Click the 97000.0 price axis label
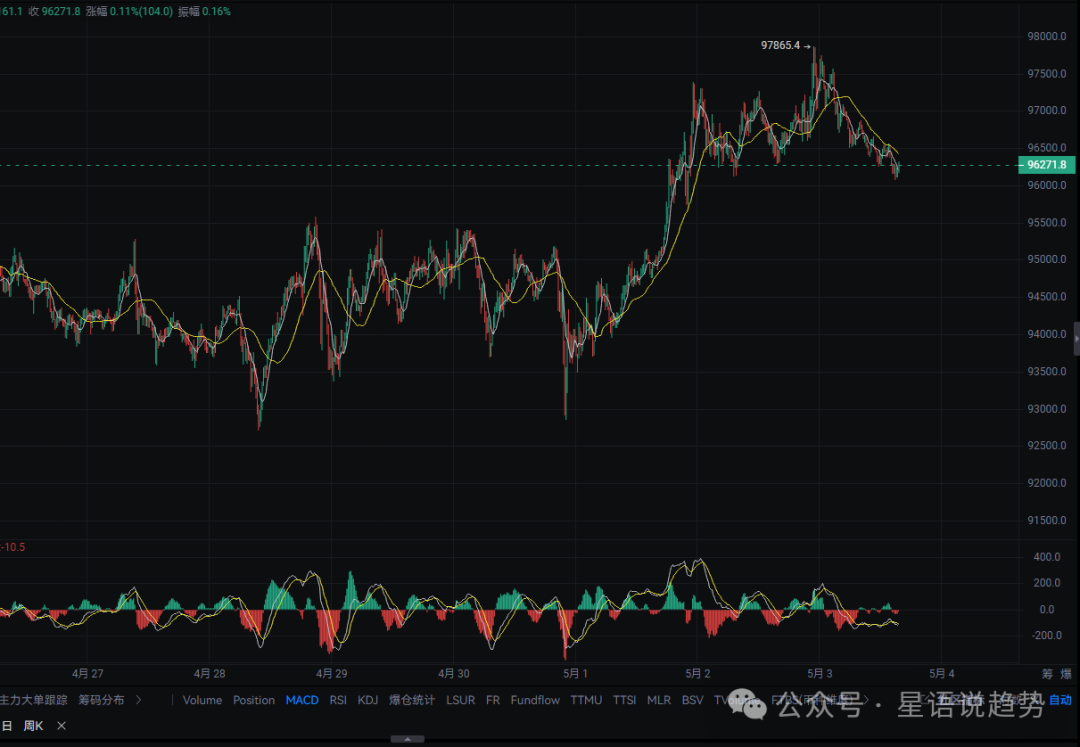 click(x=1047, y=111)
